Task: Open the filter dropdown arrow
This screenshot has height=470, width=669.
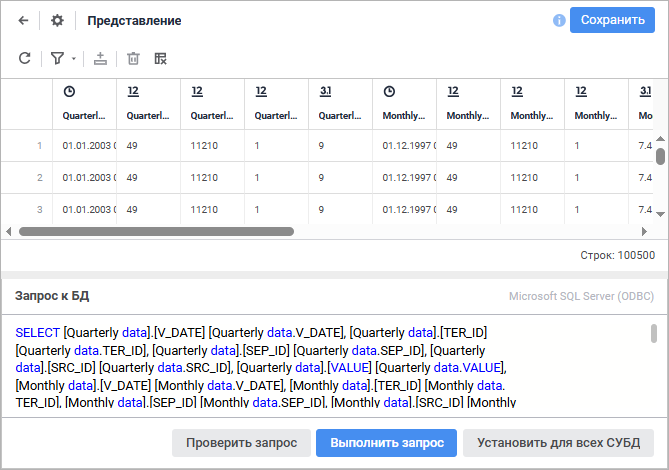Action: [x=74, y=60]
